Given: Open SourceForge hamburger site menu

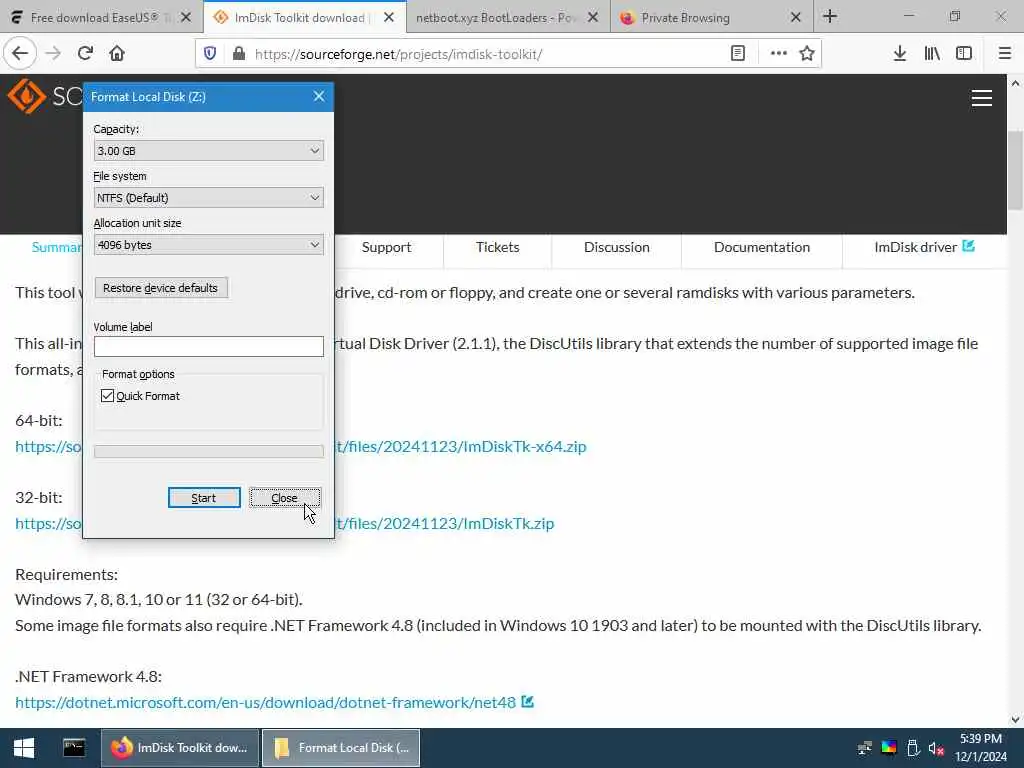Looking at the screenshot, I should 982,98.
